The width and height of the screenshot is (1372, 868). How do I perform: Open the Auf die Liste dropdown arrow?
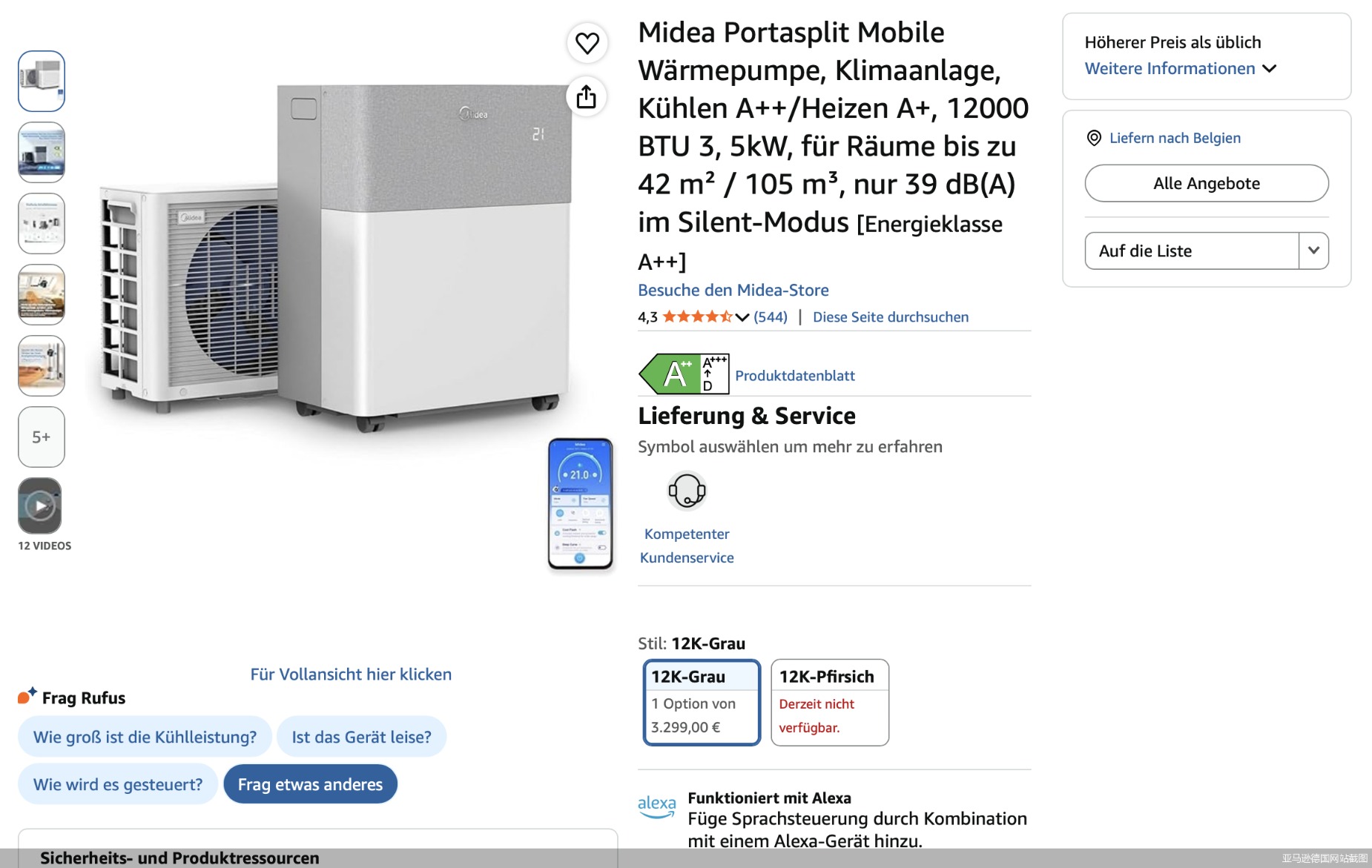pyautogui.click(x=1313, y=251)
